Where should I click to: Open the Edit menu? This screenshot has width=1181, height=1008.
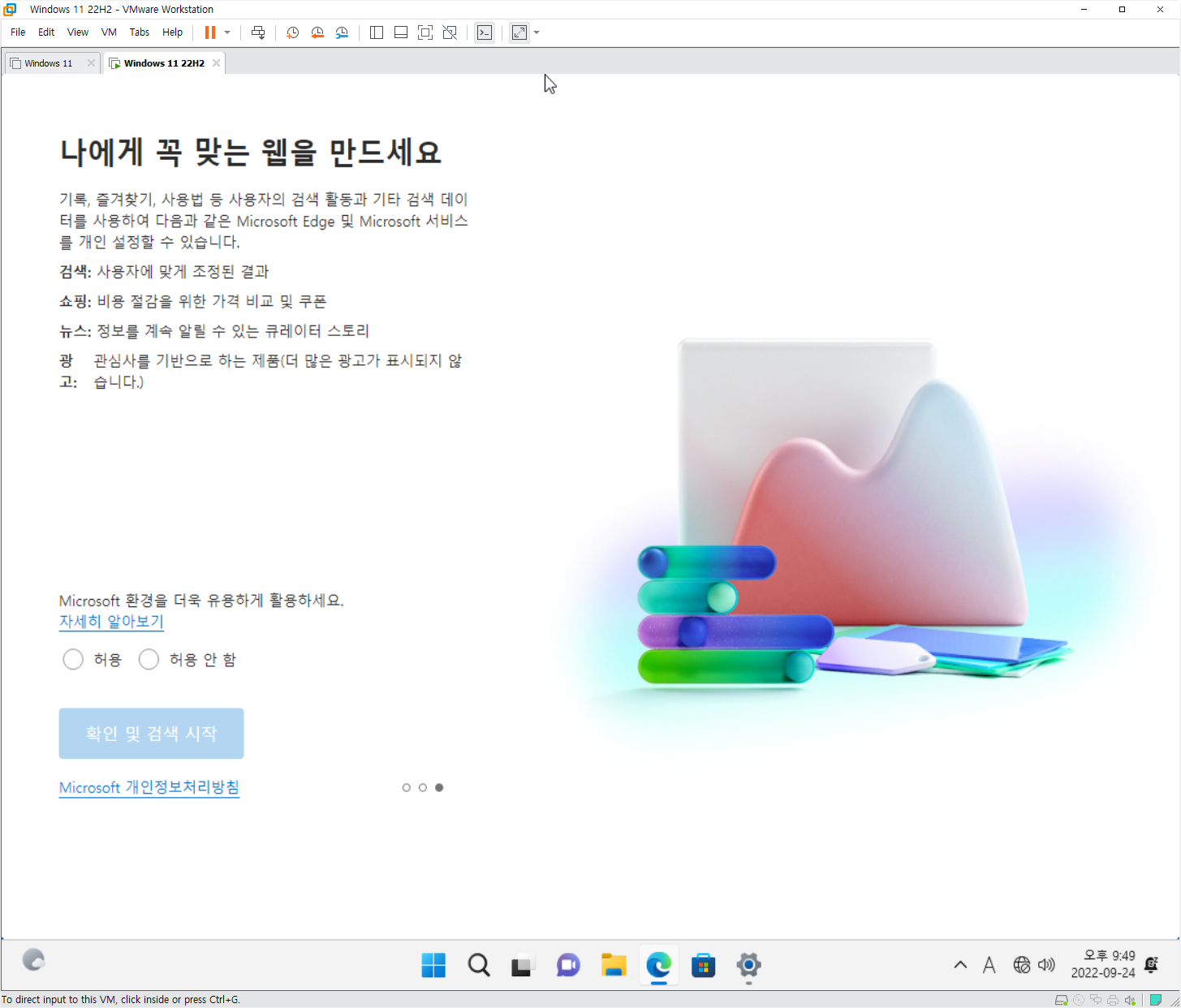[46, 32]
